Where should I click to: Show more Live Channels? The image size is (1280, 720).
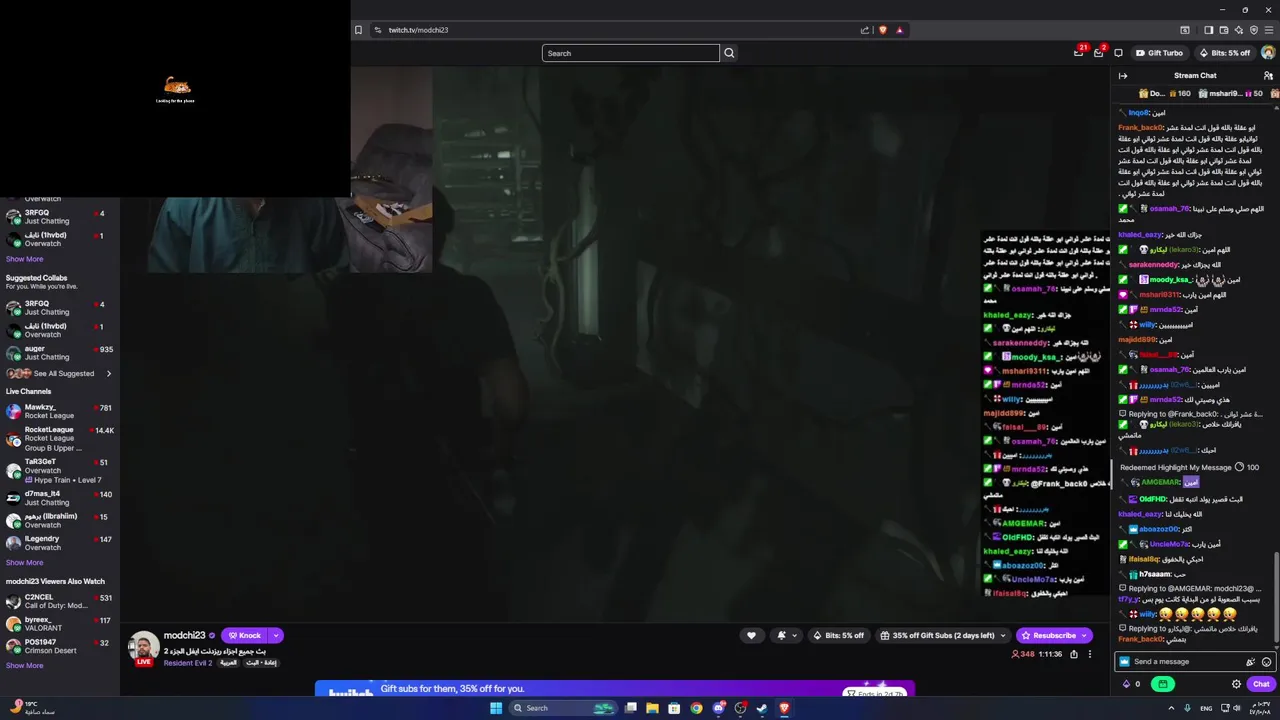(x=24, y=563)
